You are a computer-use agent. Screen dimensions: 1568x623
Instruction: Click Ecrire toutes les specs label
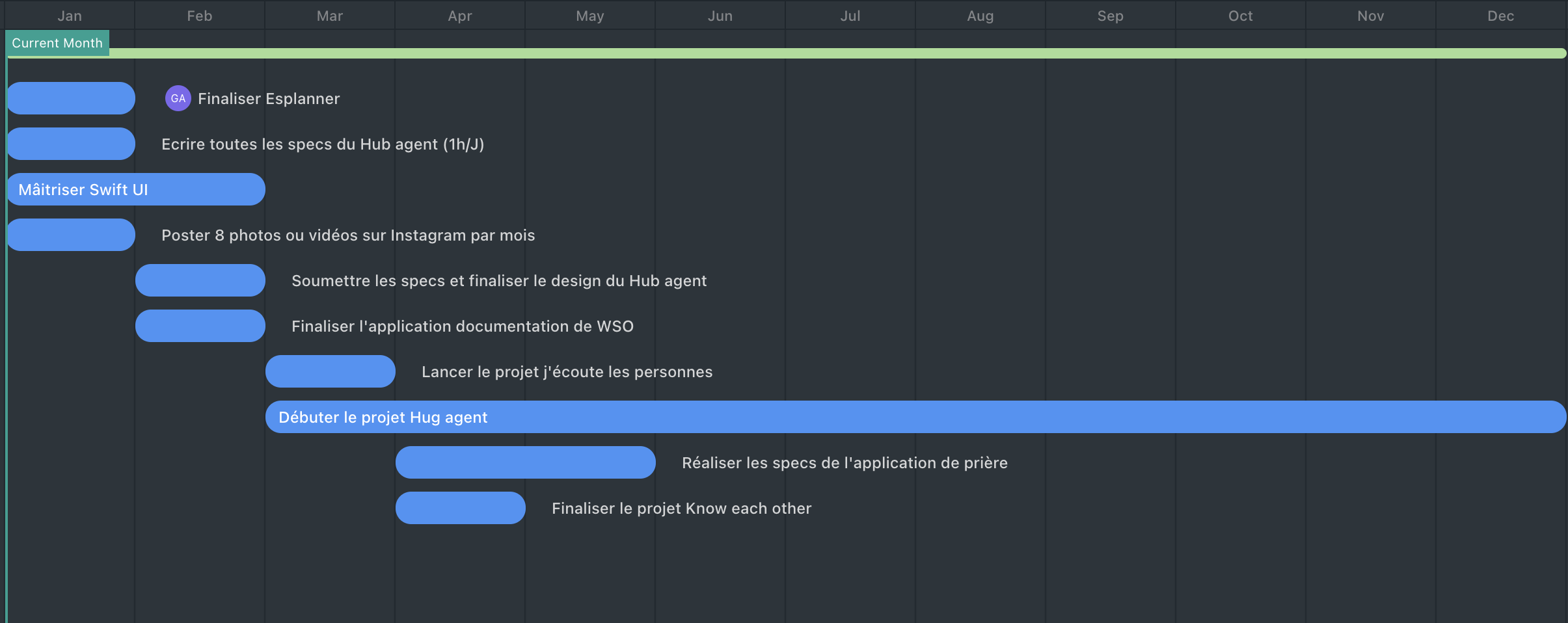323,144
